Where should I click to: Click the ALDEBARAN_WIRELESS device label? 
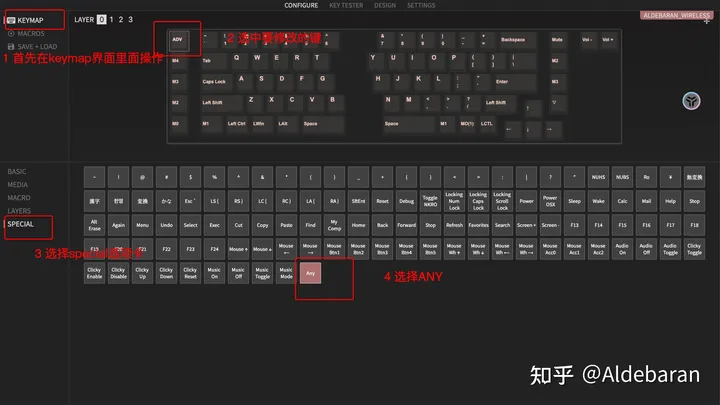click(676, 15)
